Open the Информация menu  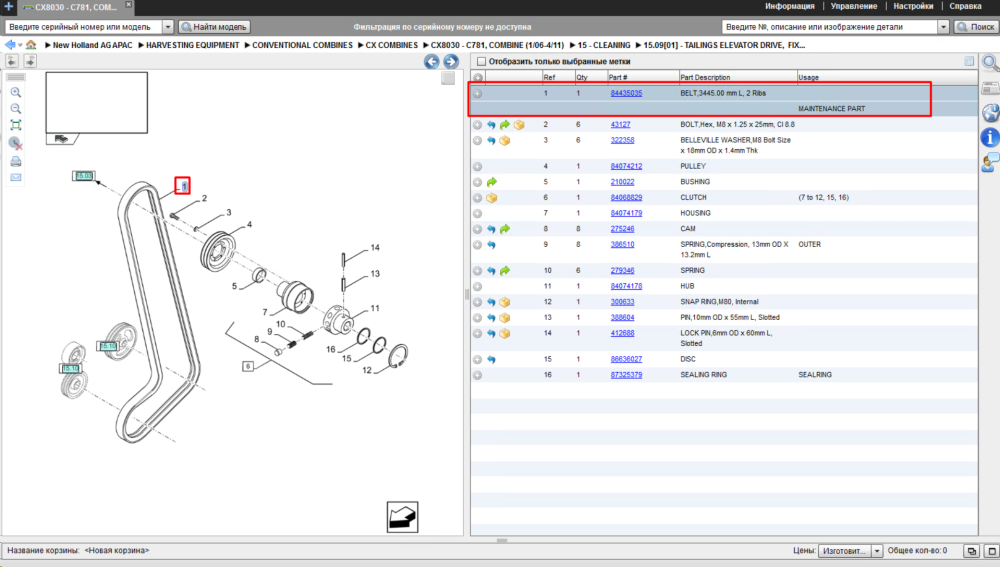pyautogui.click(x=790, y=6)
